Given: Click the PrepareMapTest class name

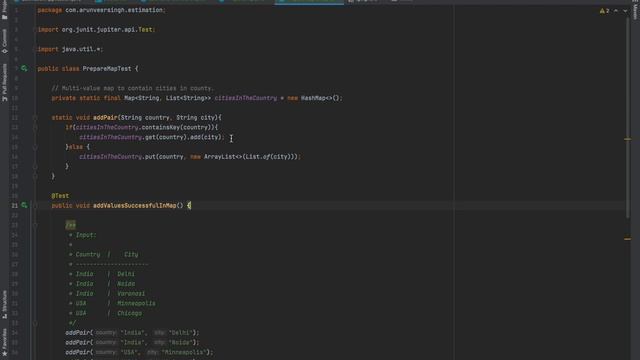Looking at the screenshot, I should (x=107, y=69).
